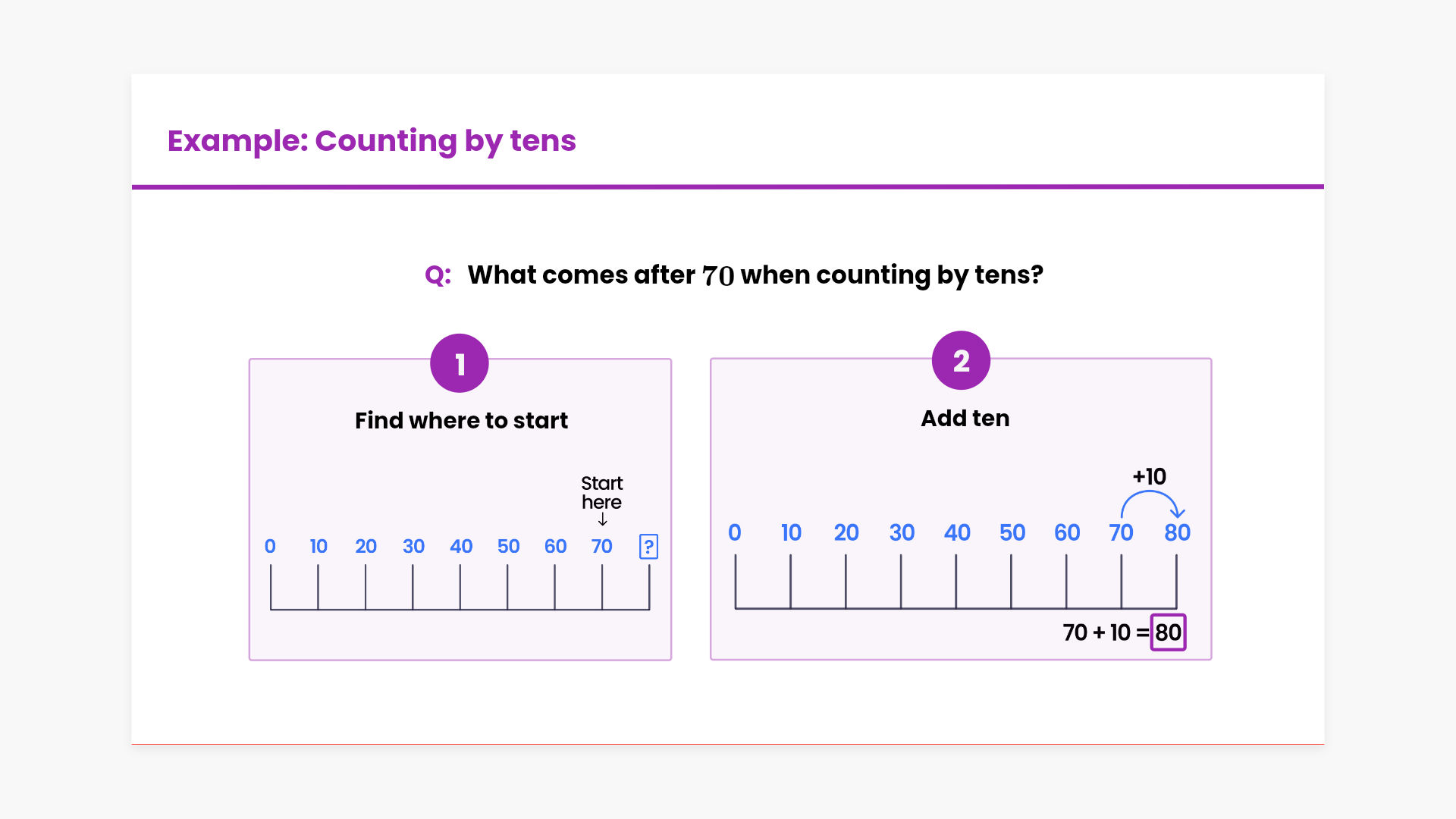Click the purple step 2 circle badge
Screen dimensions: 1456x819
pyautogui.click(x=961, y=360)
